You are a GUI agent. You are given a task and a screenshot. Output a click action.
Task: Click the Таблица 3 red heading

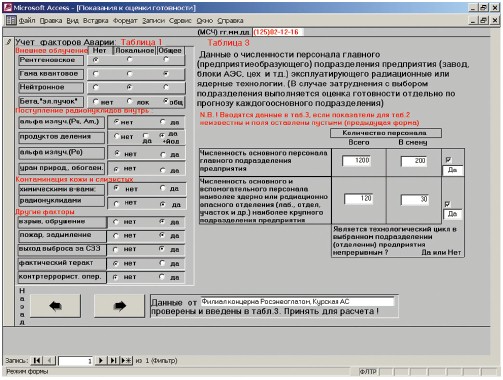click(x=228, y=43)
